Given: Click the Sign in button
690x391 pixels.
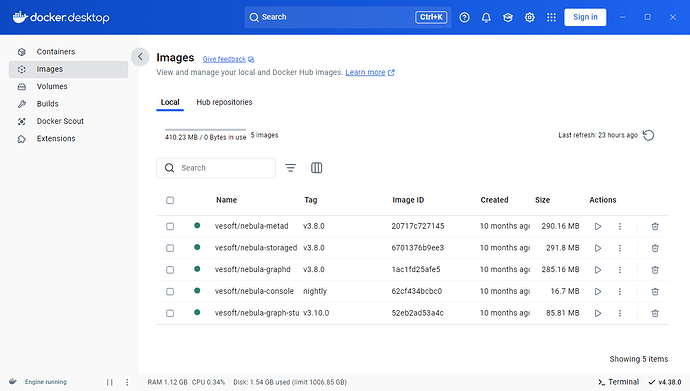Looking at the screenshot, I should point(585,17).
